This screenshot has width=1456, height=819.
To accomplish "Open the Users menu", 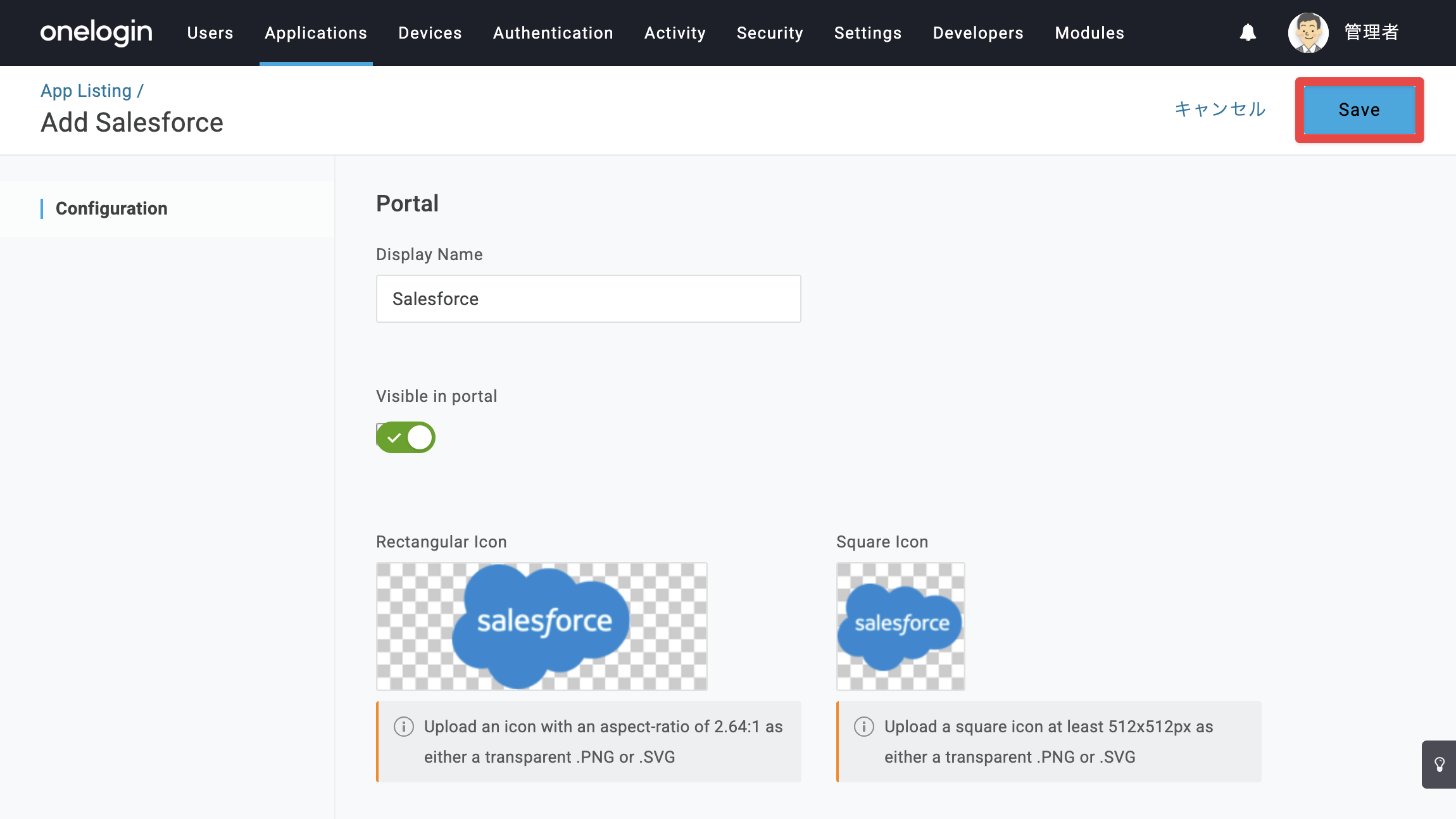I will [210, 33].
